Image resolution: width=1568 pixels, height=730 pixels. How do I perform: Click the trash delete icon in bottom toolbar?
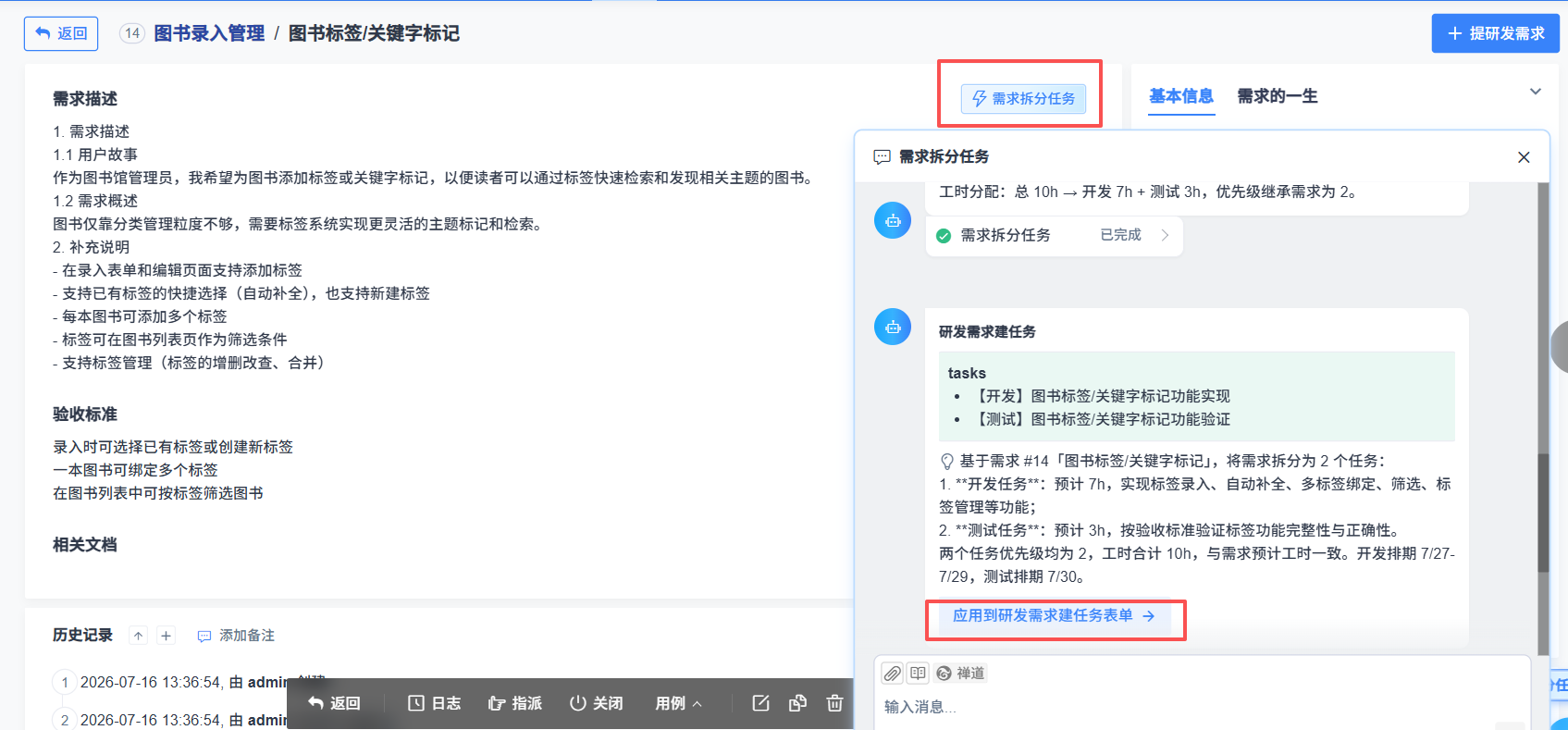click(x=834, y=703)
